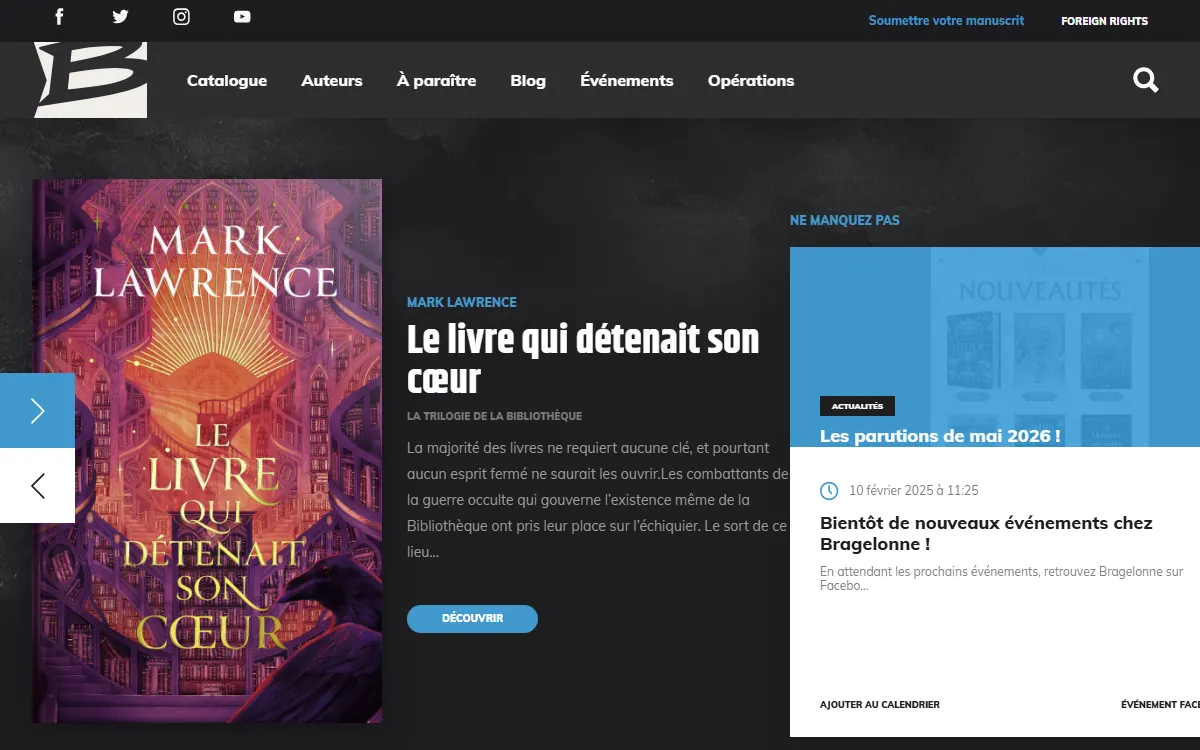Screen dimensions: 1200x750
Task: Open the Auteurs menu item
Action: (x=332, y=81)
